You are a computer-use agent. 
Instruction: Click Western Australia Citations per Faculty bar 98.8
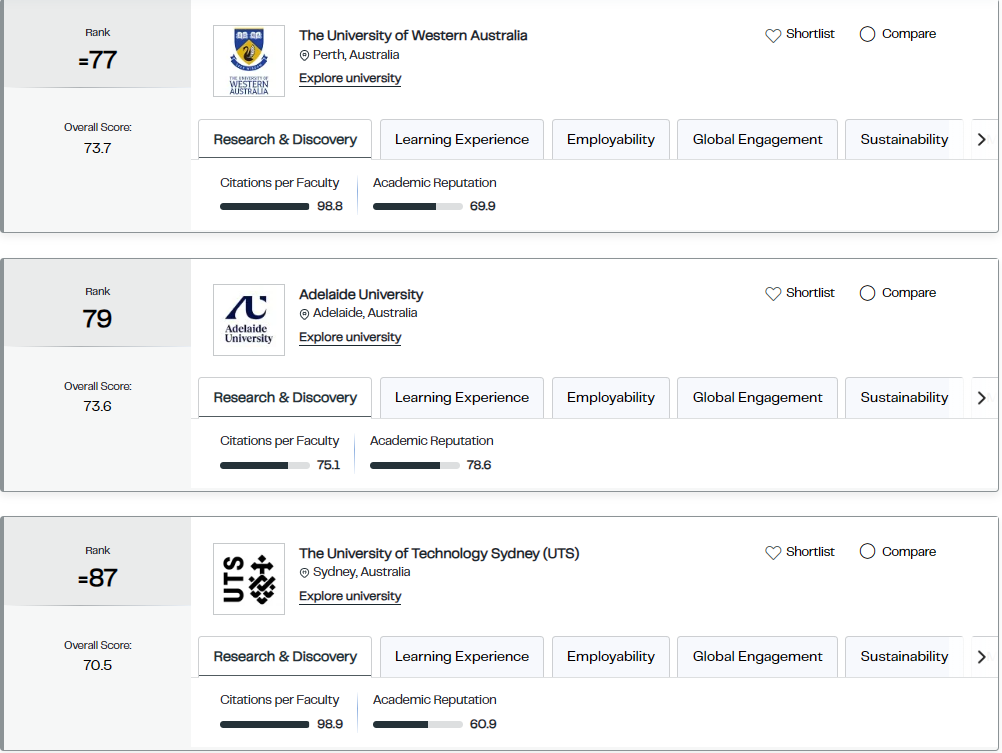click(265, 206)
